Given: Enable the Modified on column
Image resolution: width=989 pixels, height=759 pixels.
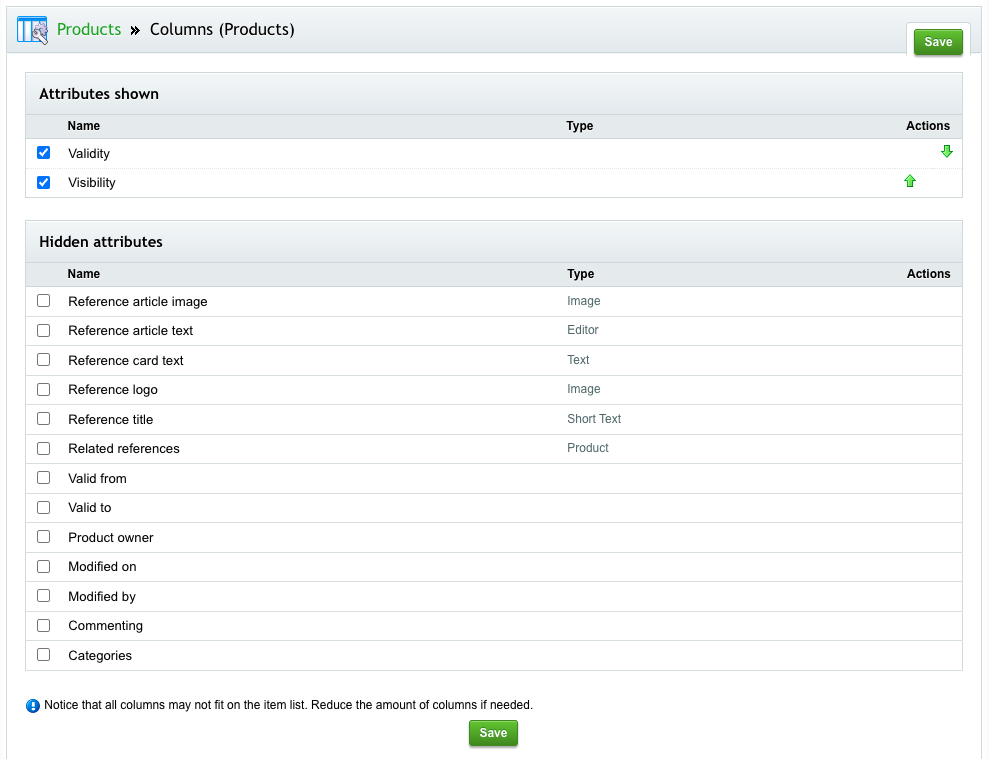Looking at the screenshot, I should (x=43, y=566).
